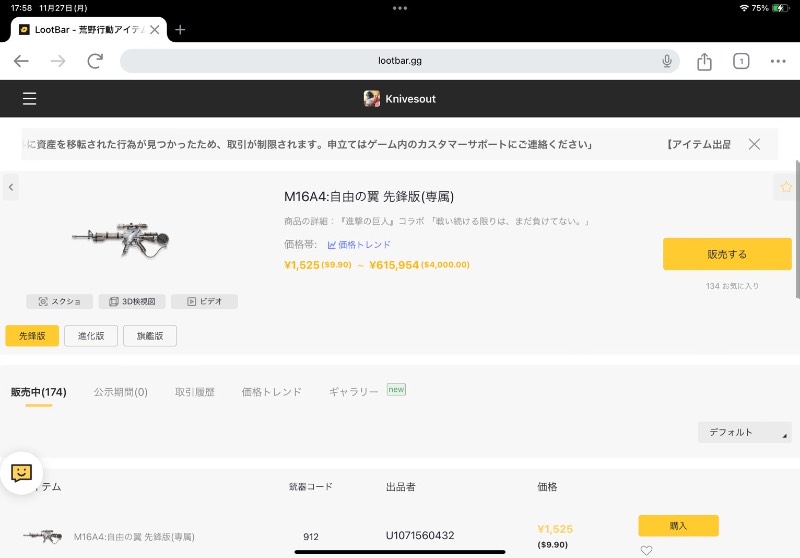Click the large M16A4 weapon image
Image resolution: width=800 pixels, height=558 pixels.
[121, 239]
